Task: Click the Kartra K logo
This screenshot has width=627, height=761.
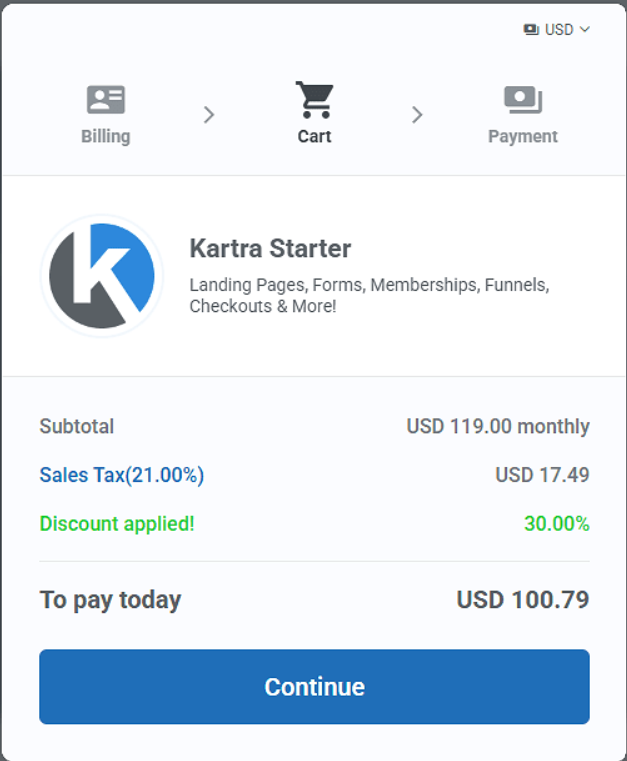Action: 102,275
